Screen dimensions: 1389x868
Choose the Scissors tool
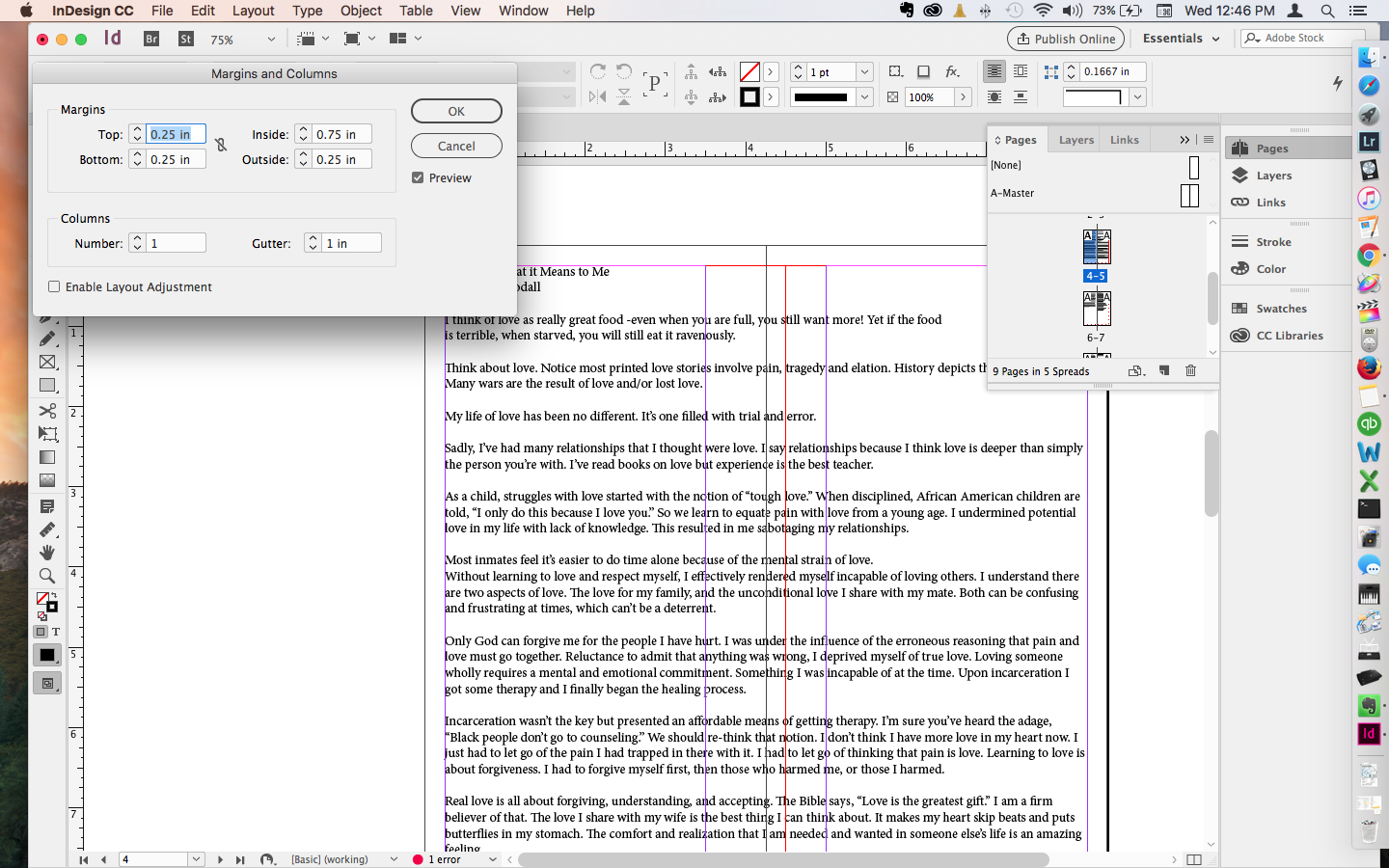[46, 410]
